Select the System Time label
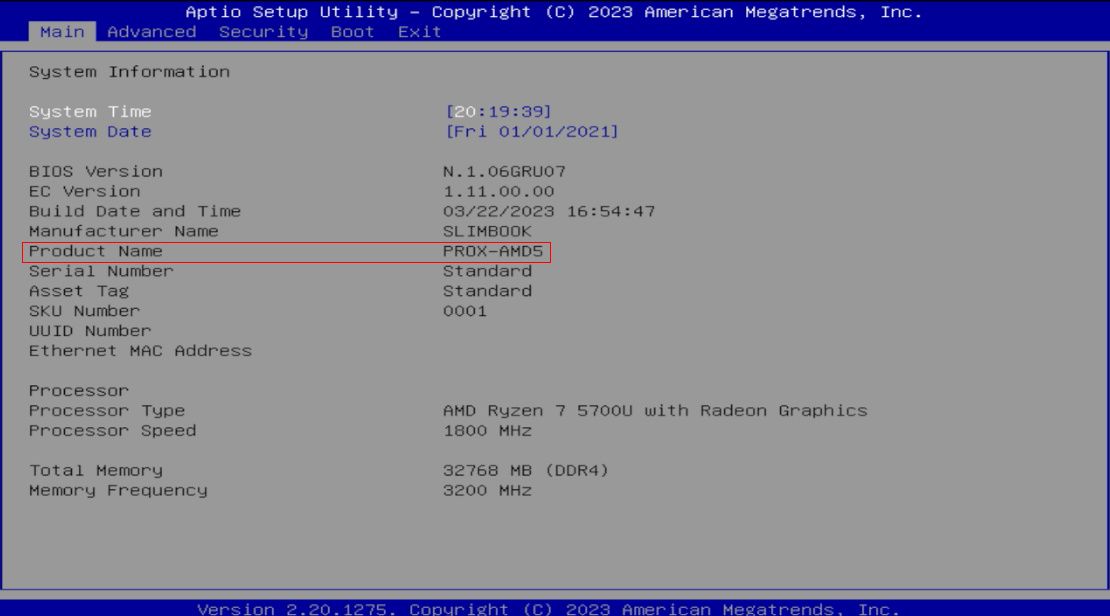The image size is (1110, 616). point(90,112)
